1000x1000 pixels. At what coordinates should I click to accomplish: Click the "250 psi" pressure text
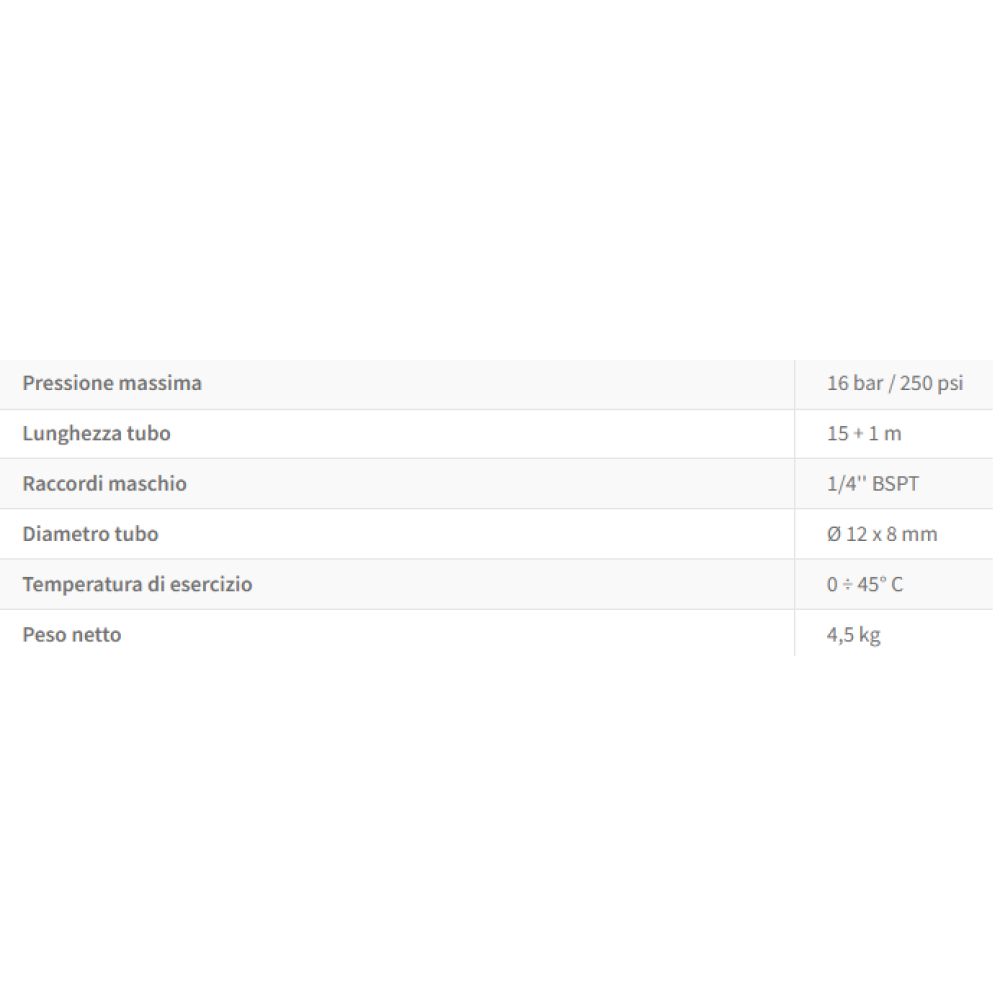point(931,383)
